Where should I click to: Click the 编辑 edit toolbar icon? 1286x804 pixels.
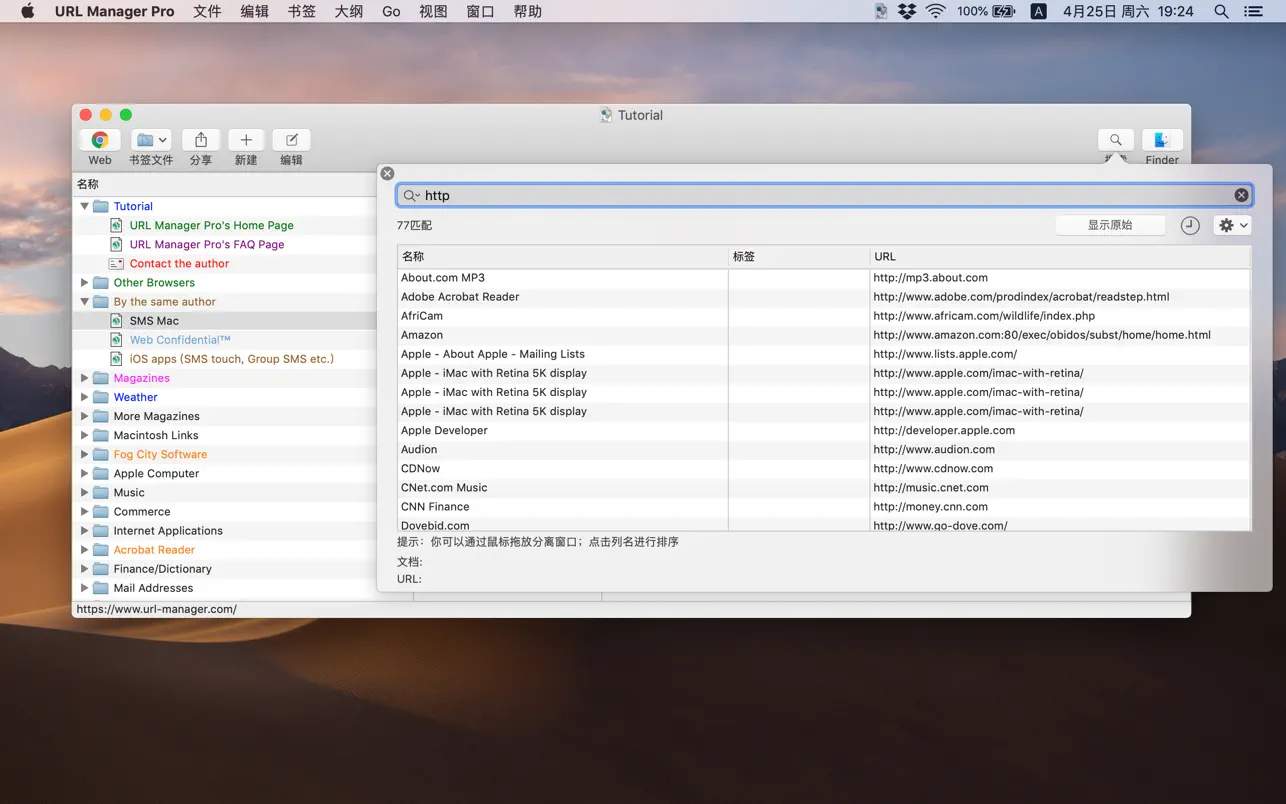click(291, 140)
